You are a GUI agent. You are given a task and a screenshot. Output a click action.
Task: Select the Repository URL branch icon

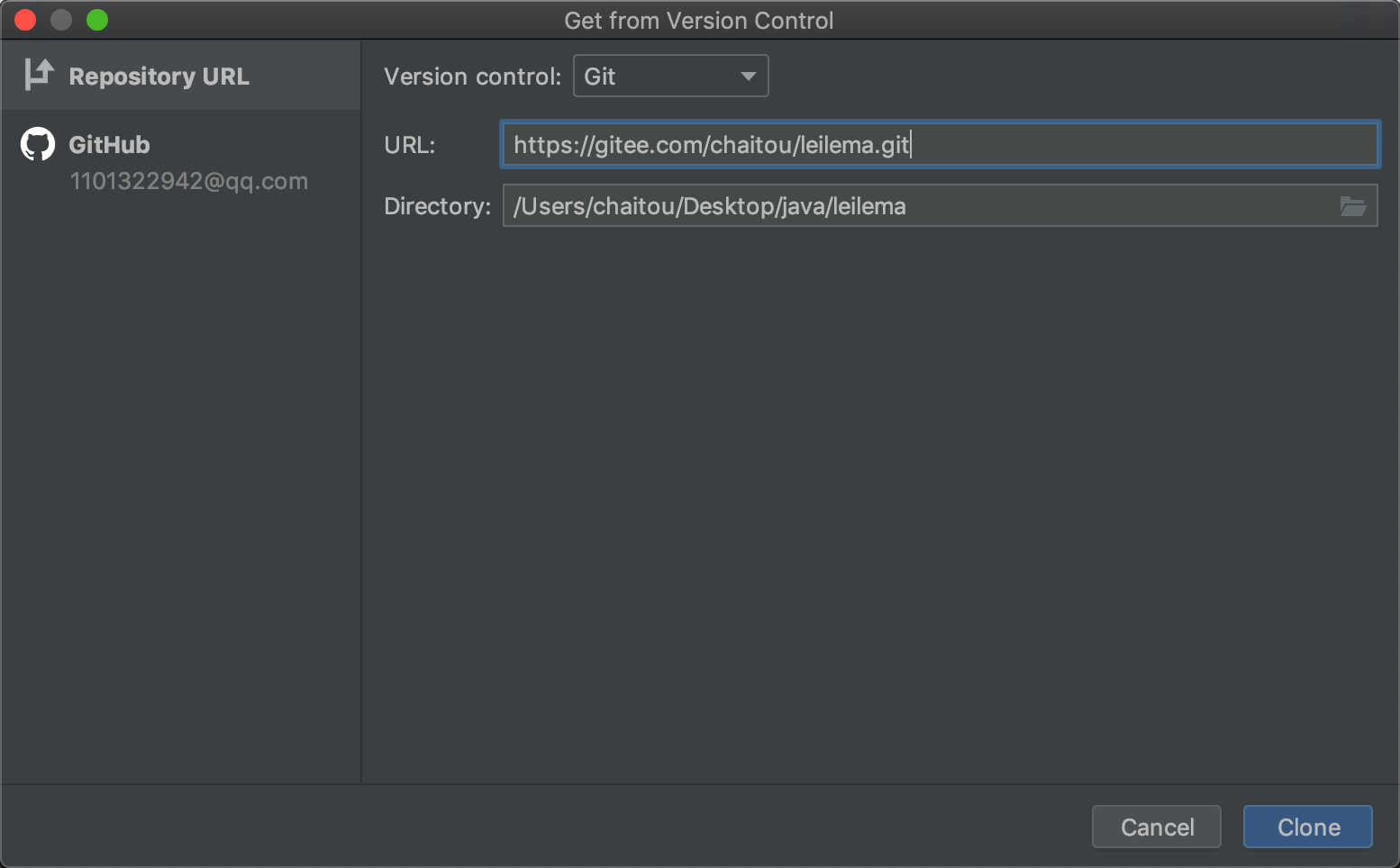[38, 76]
